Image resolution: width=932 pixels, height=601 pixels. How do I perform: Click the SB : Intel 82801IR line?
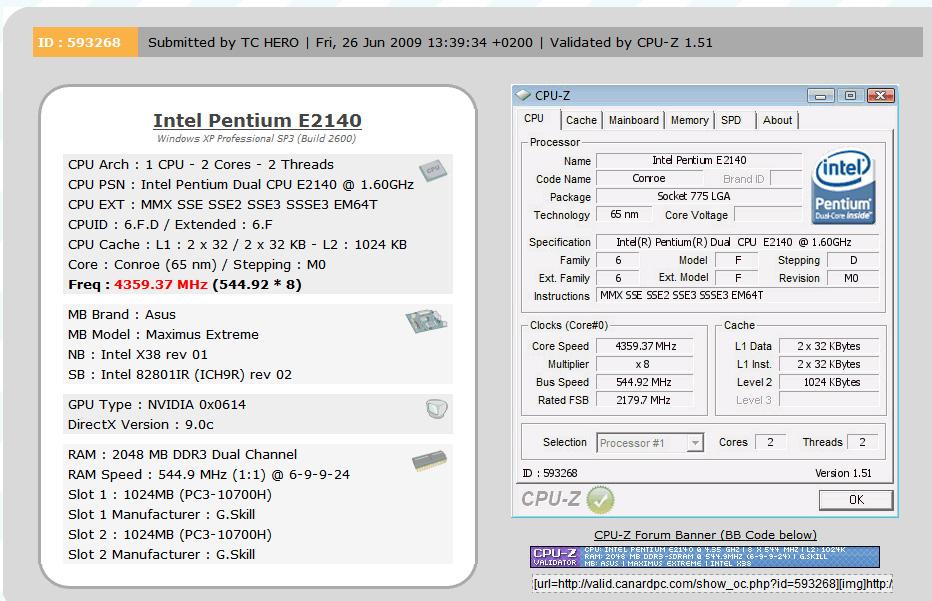tap(180, 375)
